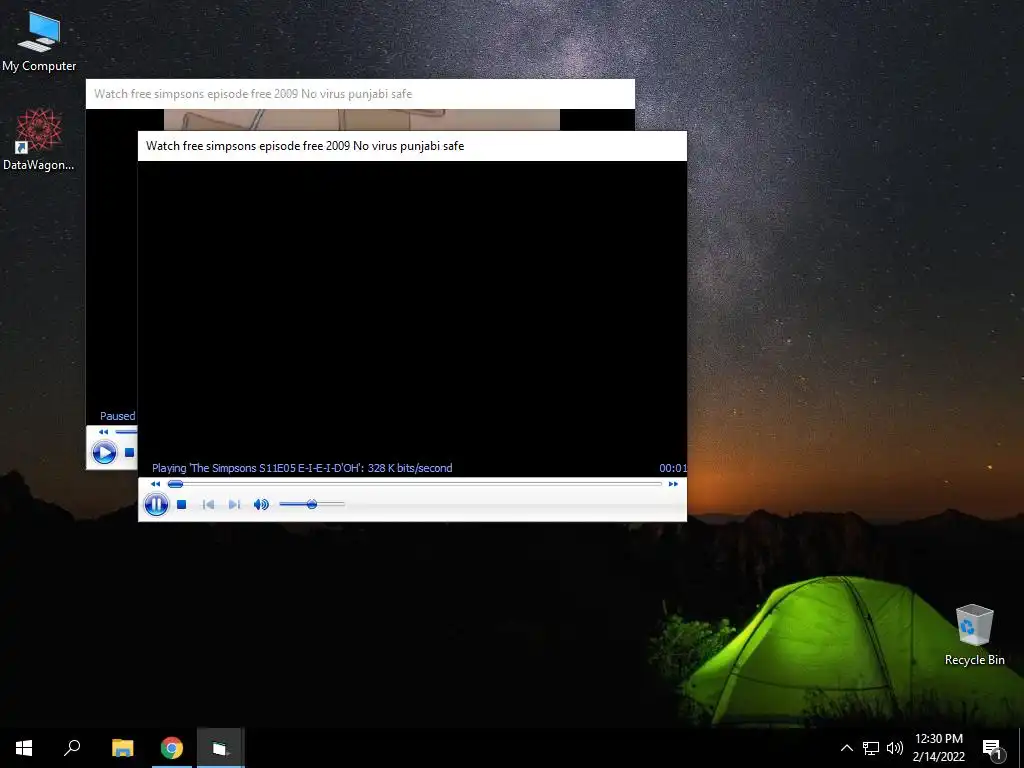1024x768 pixels.
Task: Open taskbar Search magnifier
Action: (72, 748)
